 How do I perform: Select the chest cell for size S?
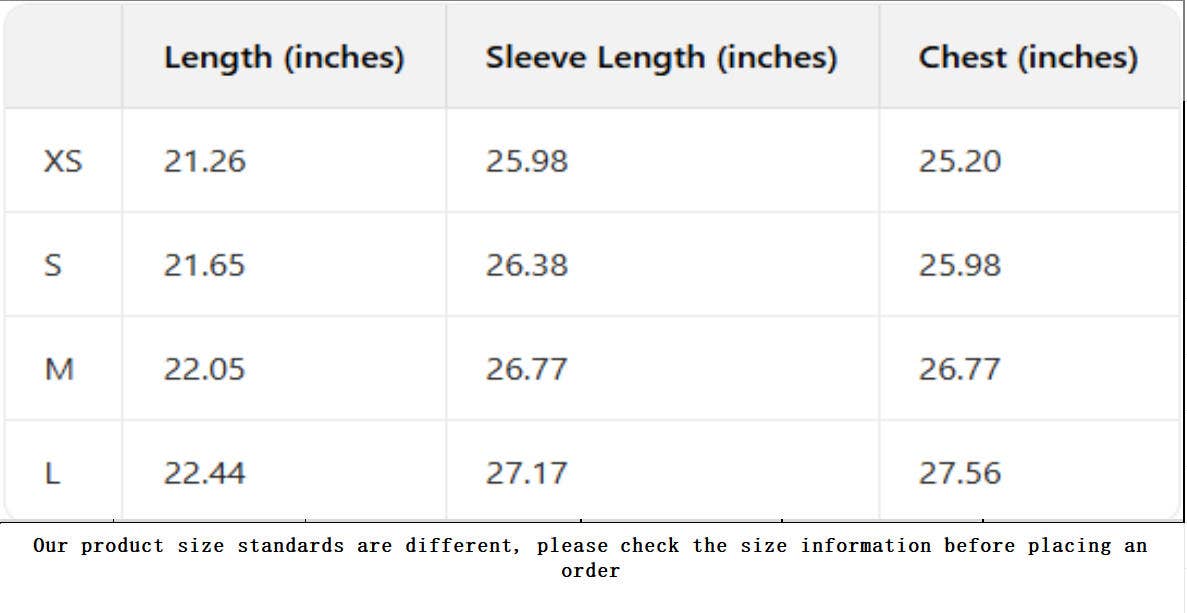(960, 265)
